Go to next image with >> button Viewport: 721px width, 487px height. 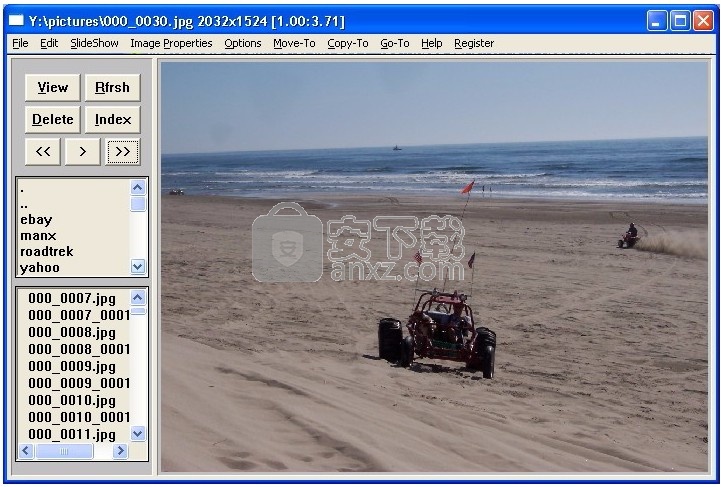[122, 151]
